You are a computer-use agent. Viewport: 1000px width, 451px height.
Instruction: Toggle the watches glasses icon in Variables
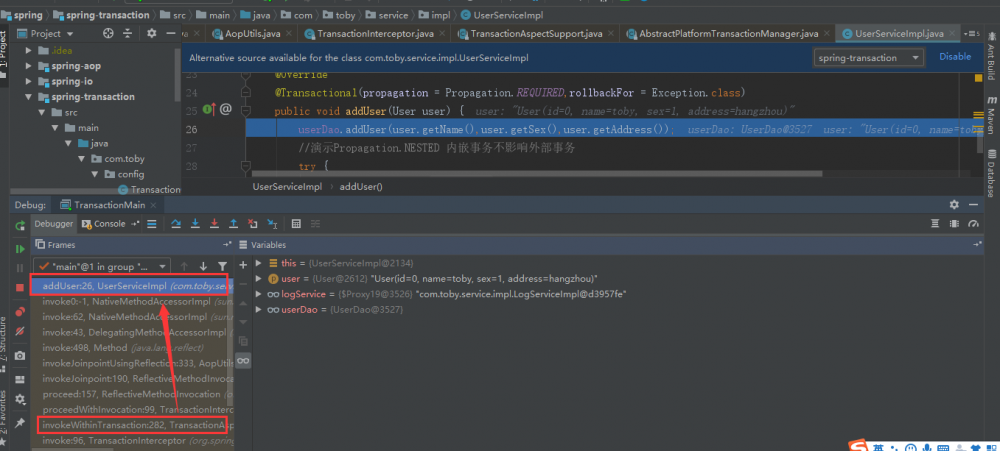tap(243, 360)
